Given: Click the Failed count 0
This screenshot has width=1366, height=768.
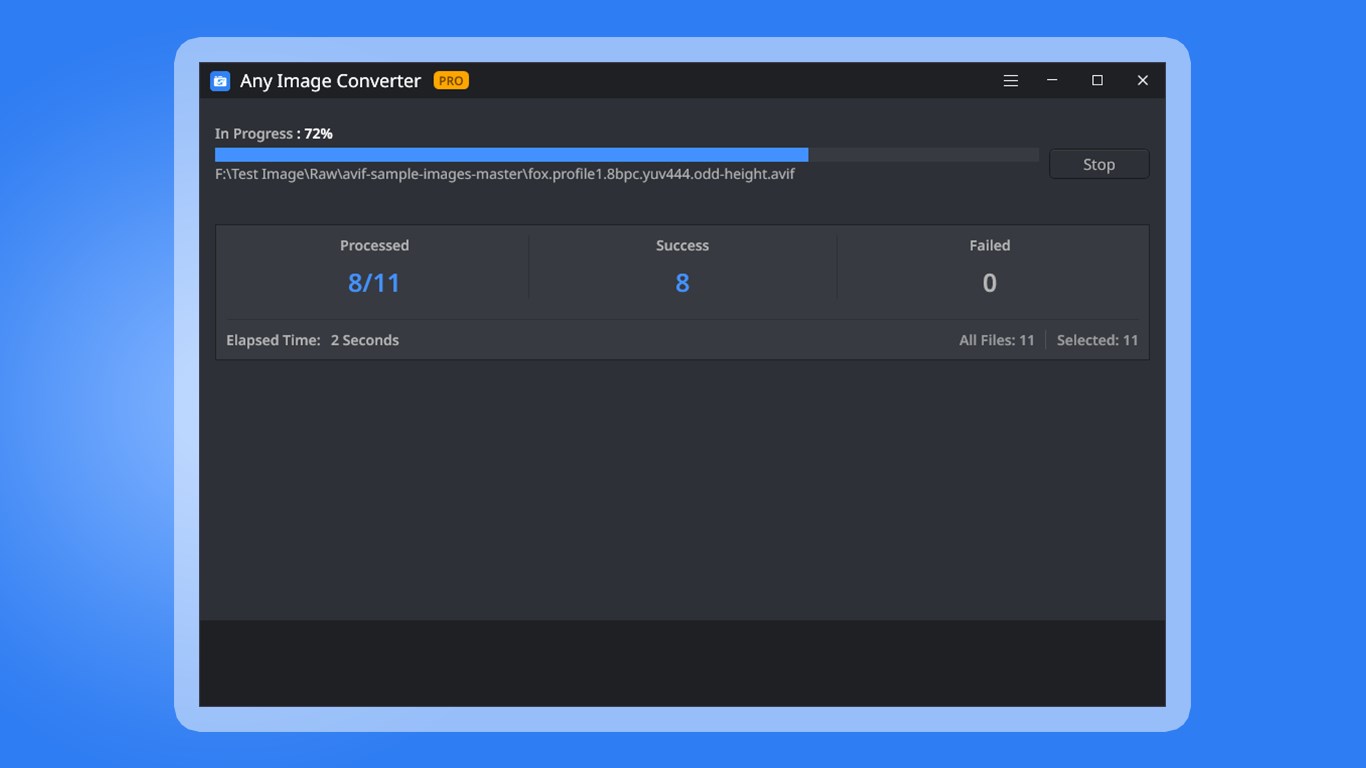Looking at the screenshot, I should pyautogui.click(x=990, y=283).
